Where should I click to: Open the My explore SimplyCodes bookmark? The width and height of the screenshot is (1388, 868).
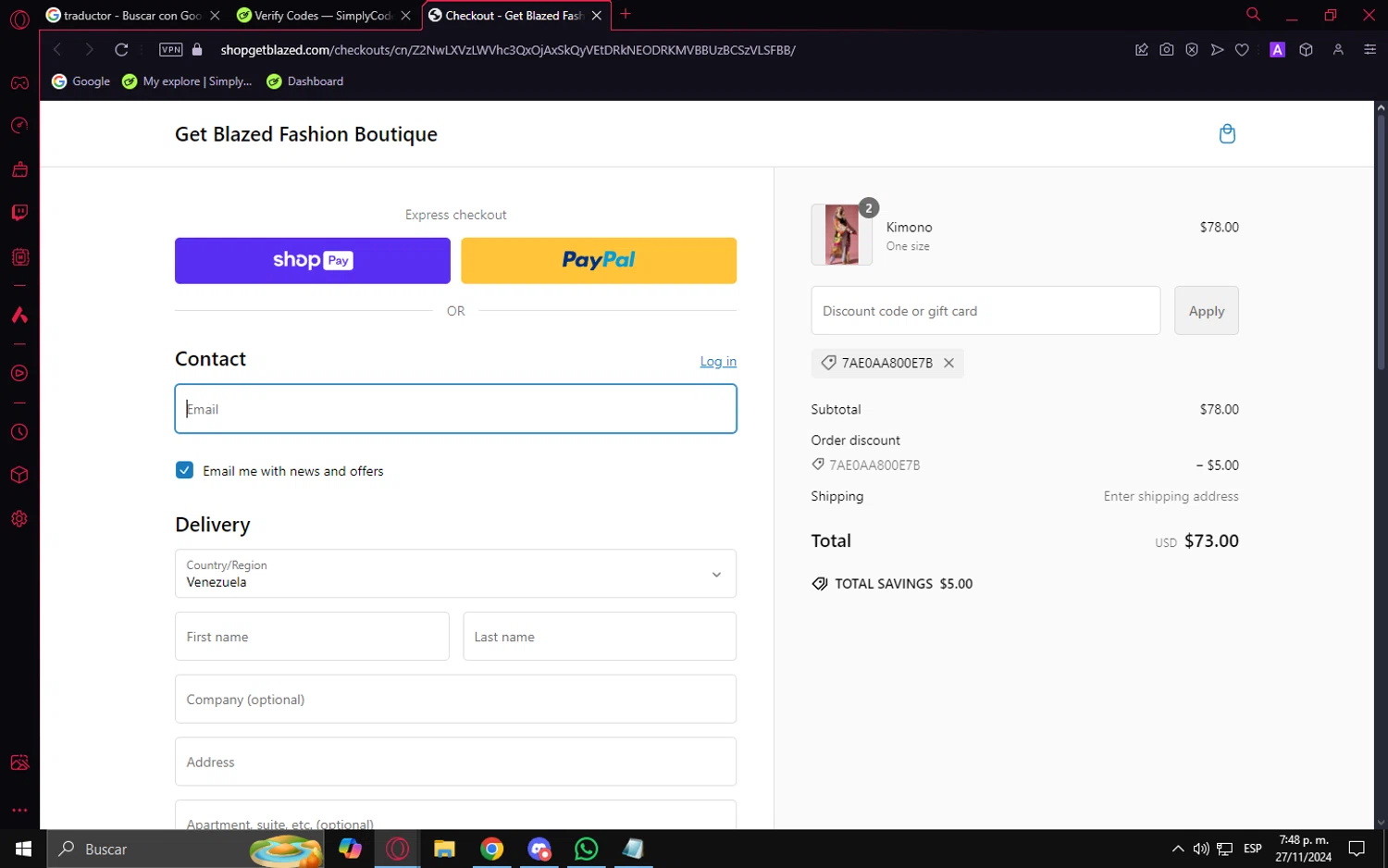(188, 81)
